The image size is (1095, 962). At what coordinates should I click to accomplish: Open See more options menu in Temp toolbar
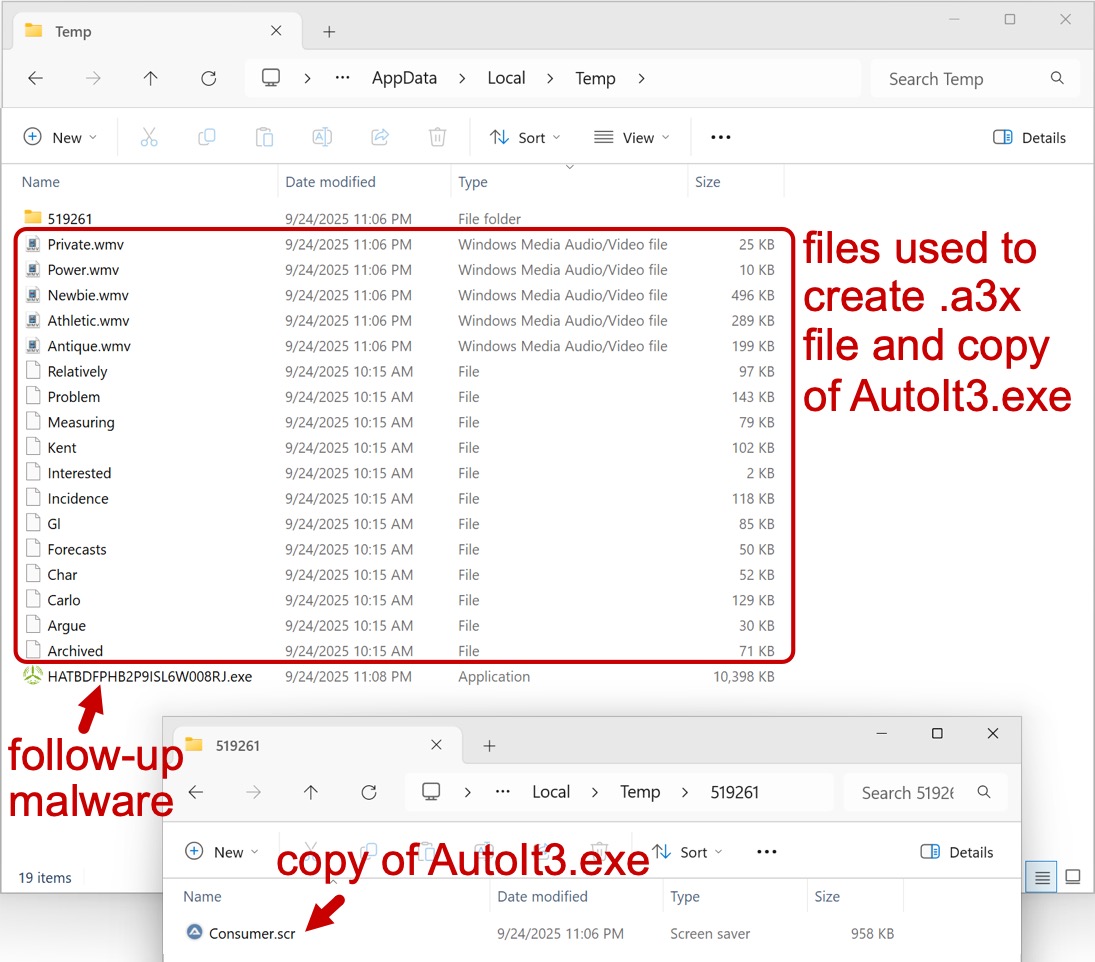[721, 138]
